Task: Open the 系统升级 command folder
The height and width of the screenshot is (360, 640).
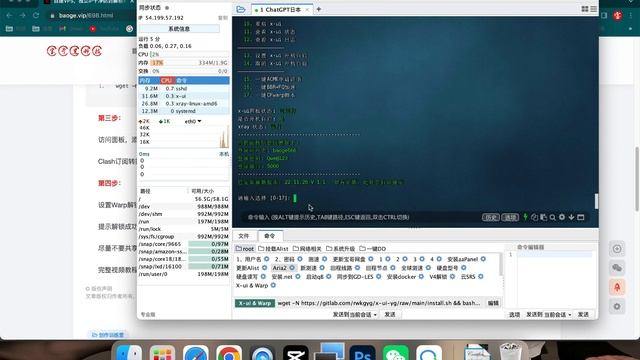Action: tap(340, 249)
